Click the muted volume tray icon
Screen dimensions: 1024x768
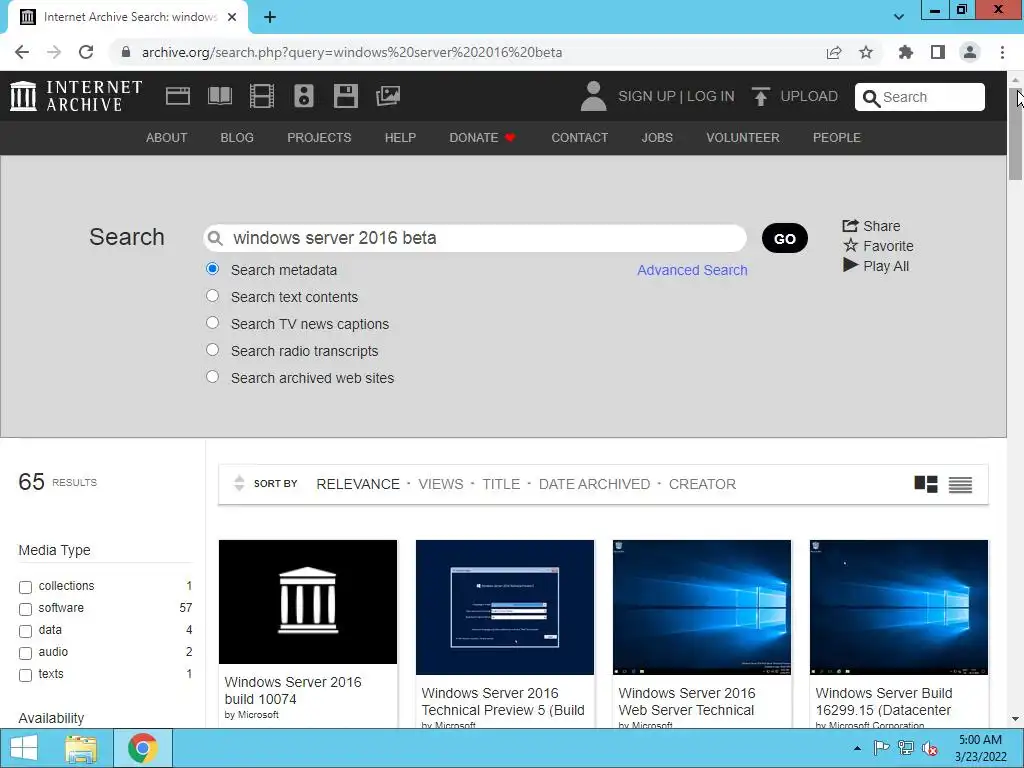(930, 748)
